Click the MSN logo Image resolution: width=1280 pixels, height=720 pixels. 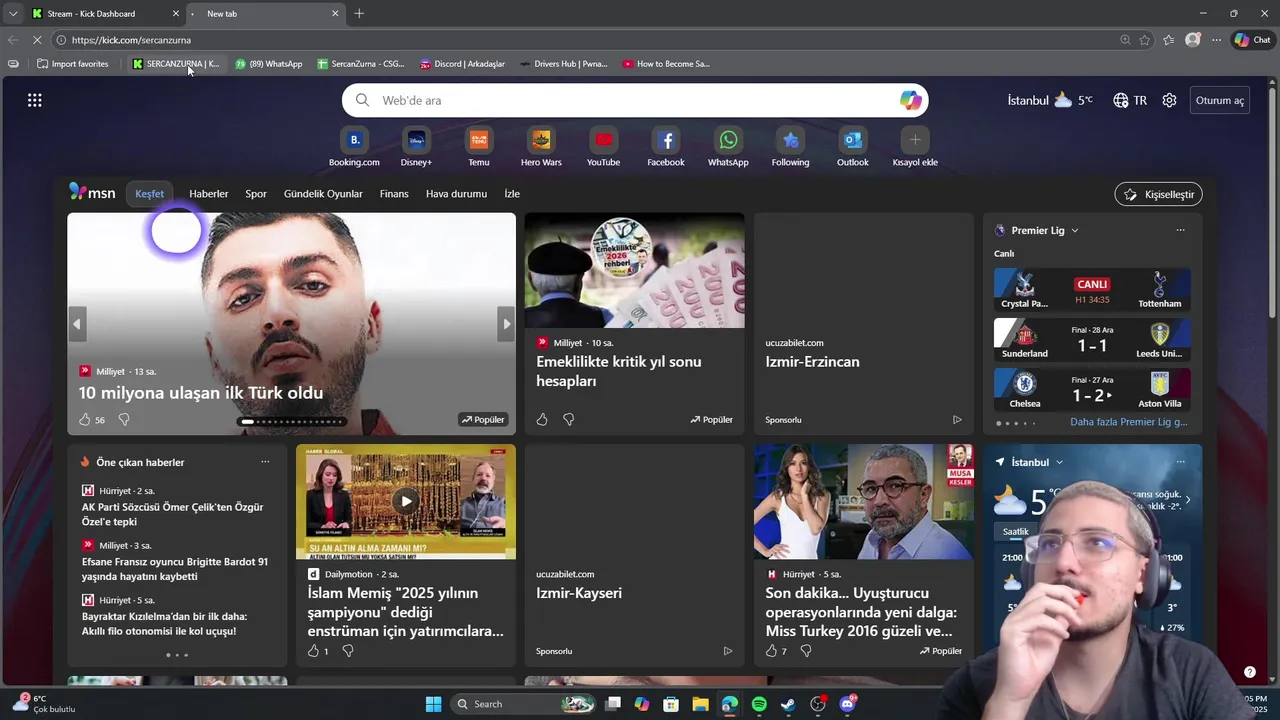pos(92,193)
